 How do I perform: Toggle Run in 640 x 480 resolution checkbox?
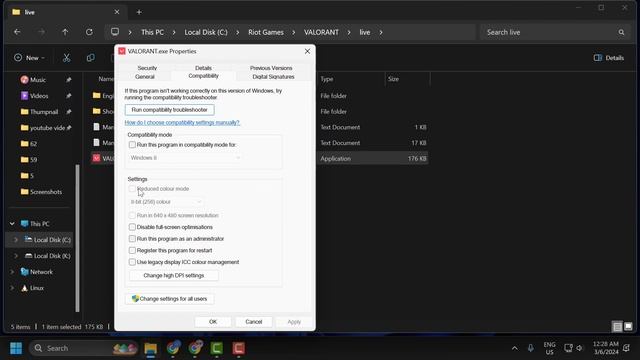point(132,215)
